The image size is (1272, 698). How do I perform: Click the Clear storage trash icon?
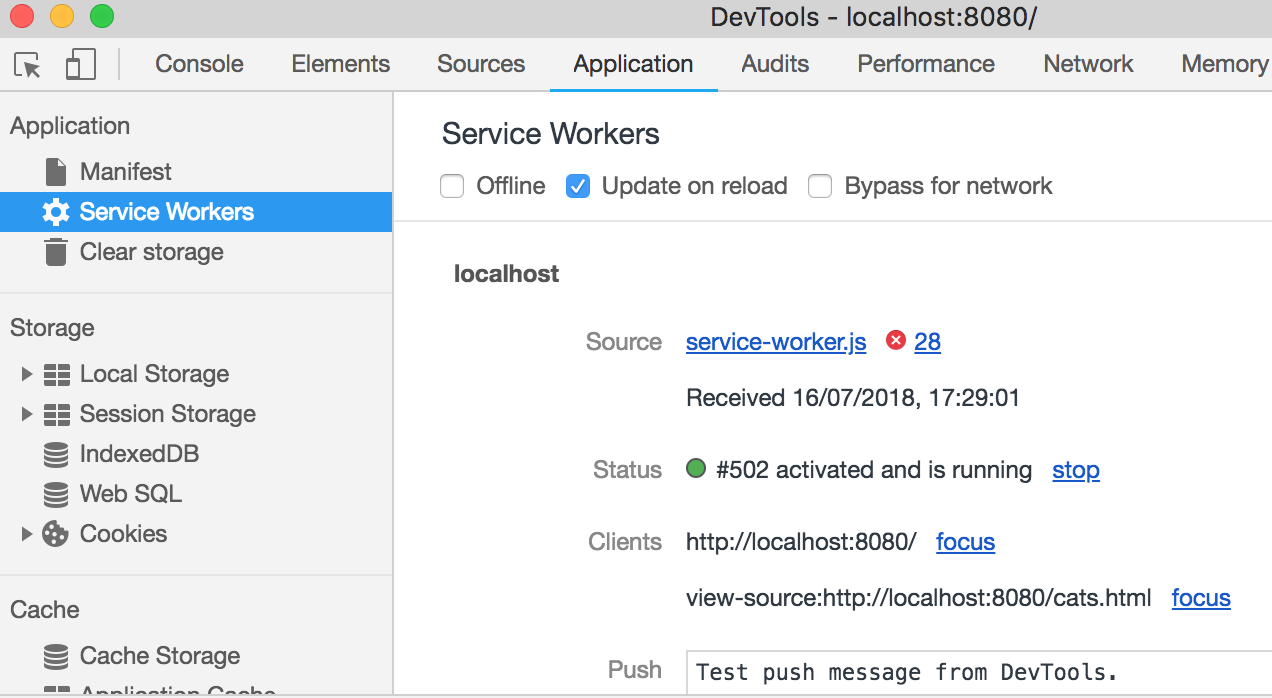pos(55,251)
